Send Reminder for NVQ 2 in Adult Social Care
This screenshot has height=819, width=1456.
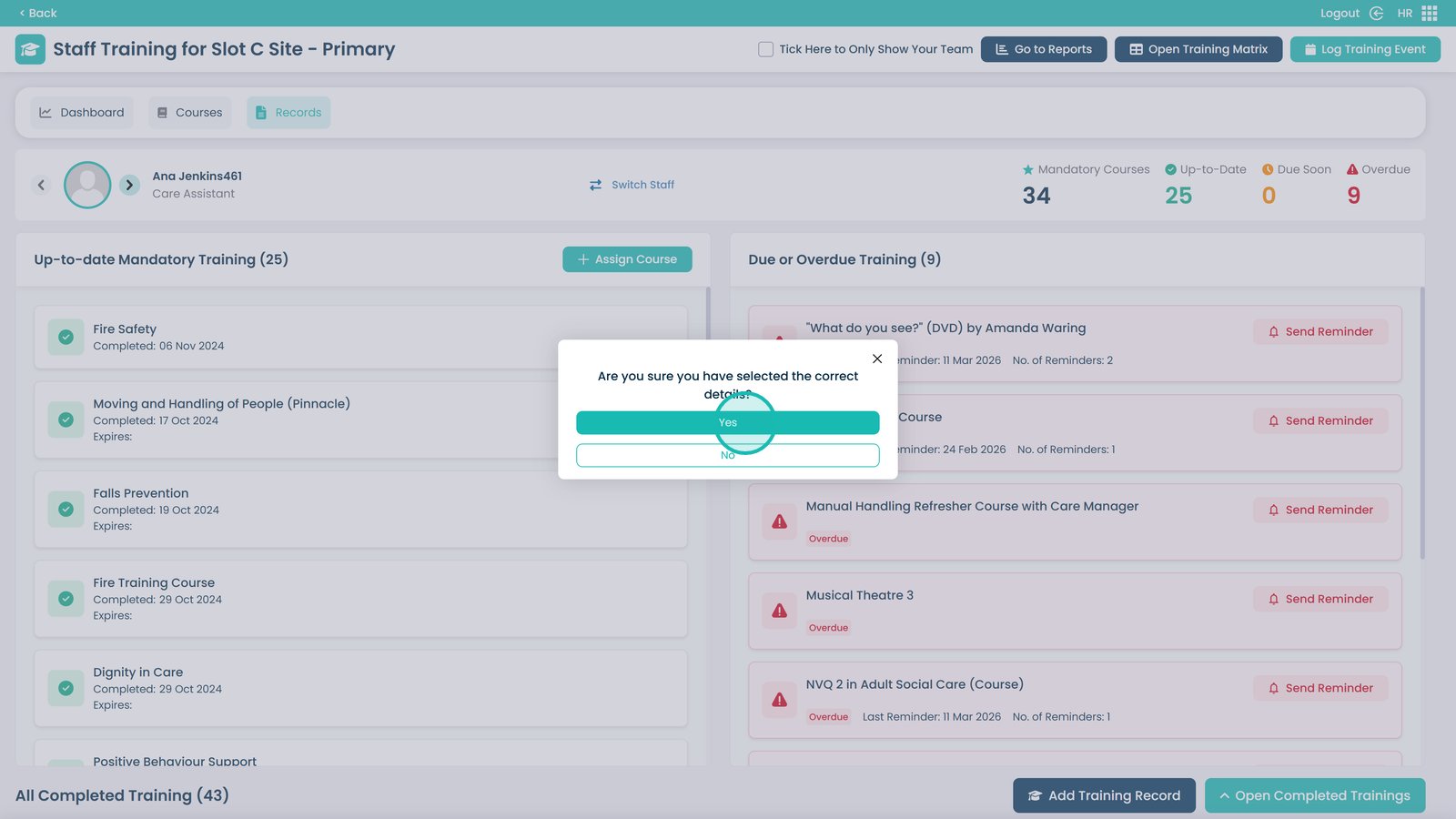1319,688
